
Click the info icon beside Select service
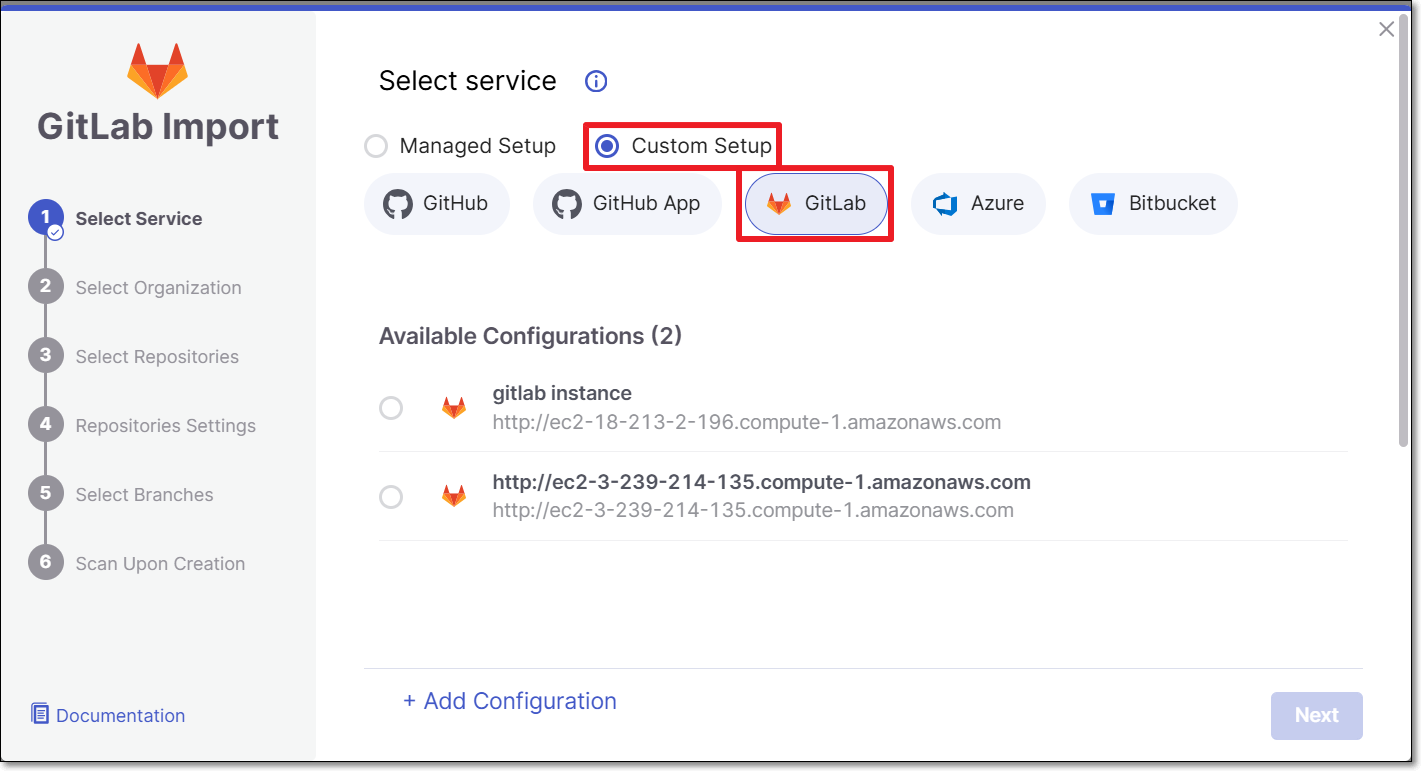click(596, 82)
